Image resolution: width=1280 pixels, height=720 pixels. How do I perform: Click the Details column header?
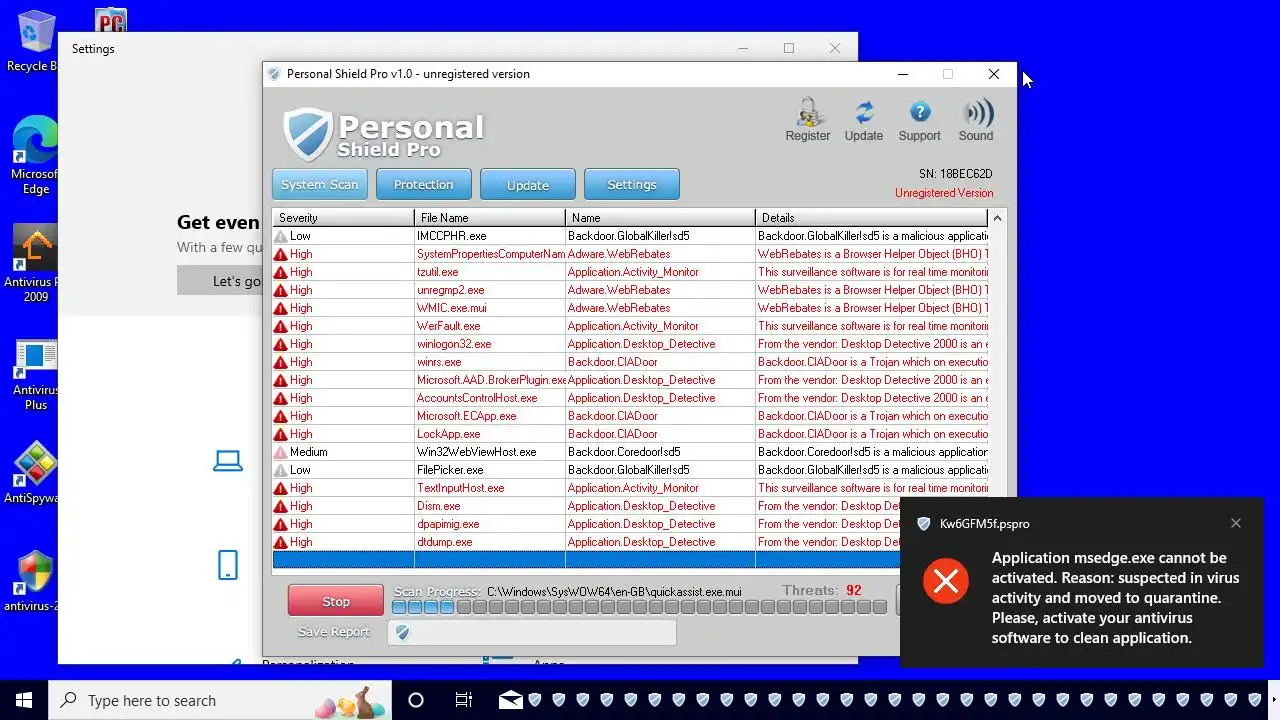click(871, 217)
